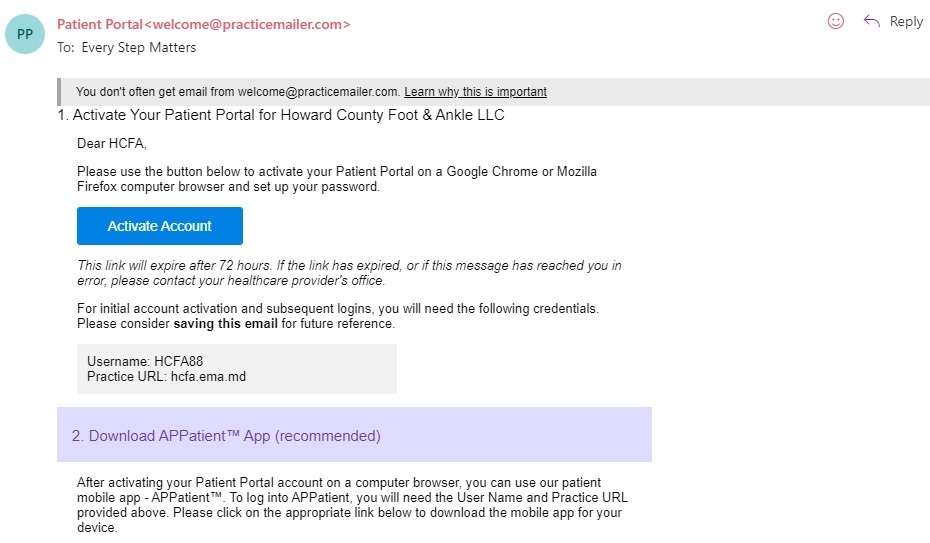Click the Reply text label
The width and height of the screenshot is (930, 543).
pyautogui.click(x=906, y=21)
